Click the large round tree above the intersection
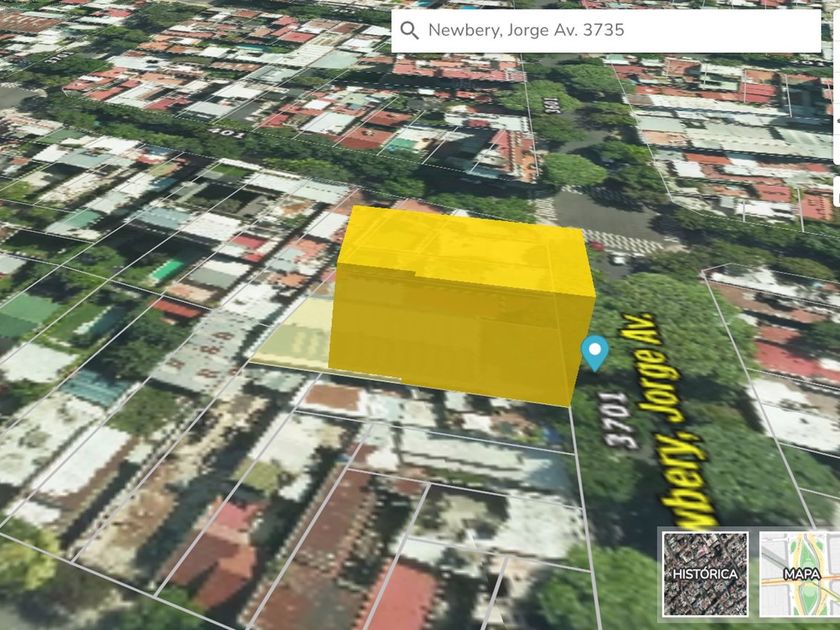The height and width of the screenshot is (630, 840). pyautogui.click(x=573, y=170)
